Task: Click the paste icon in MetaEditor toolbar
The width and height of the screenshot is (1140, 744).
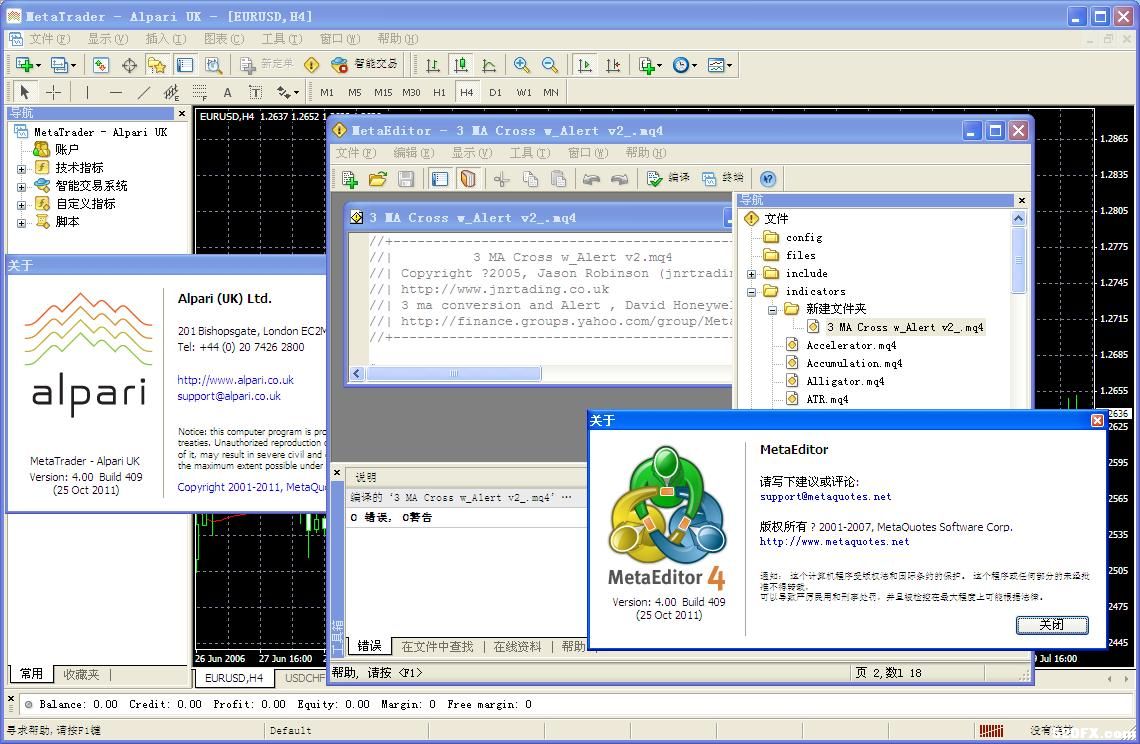Action: tap(558, 179)
